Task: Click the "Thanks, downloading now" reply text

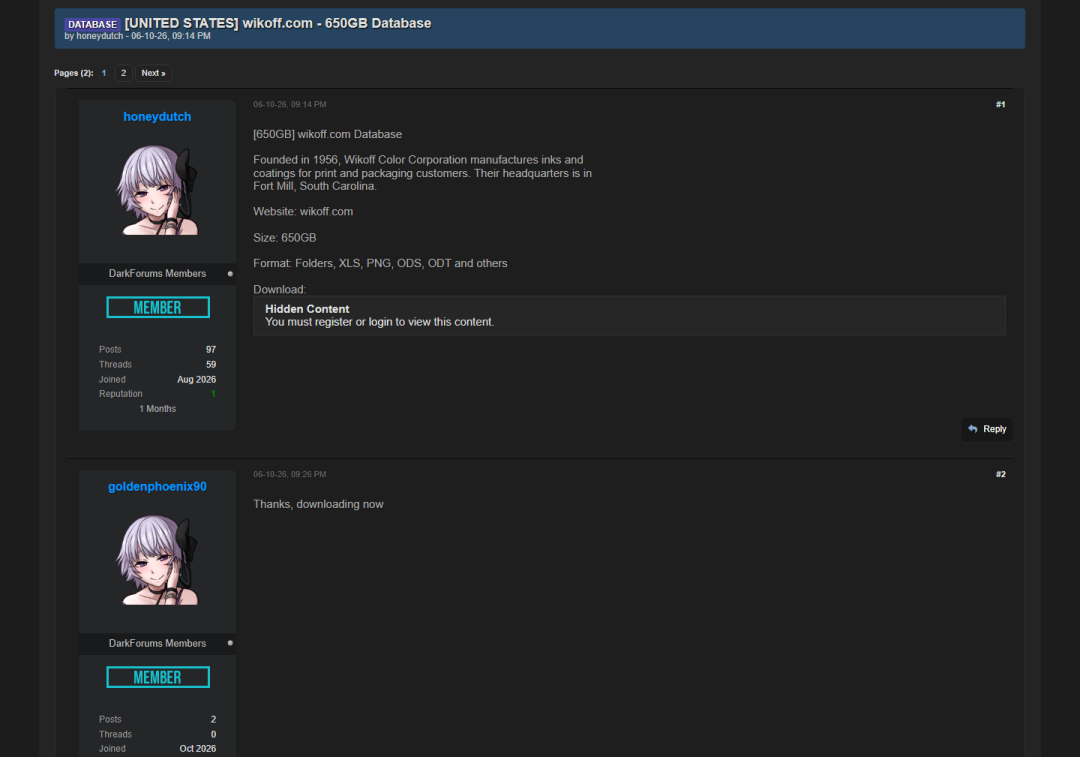Action: (318, 504)
